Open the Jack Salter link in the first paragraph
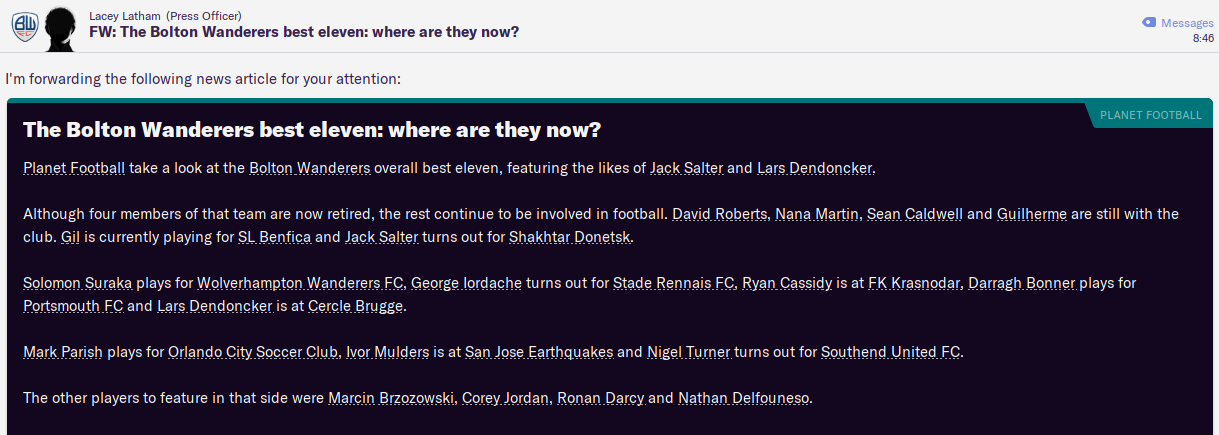 686,167
